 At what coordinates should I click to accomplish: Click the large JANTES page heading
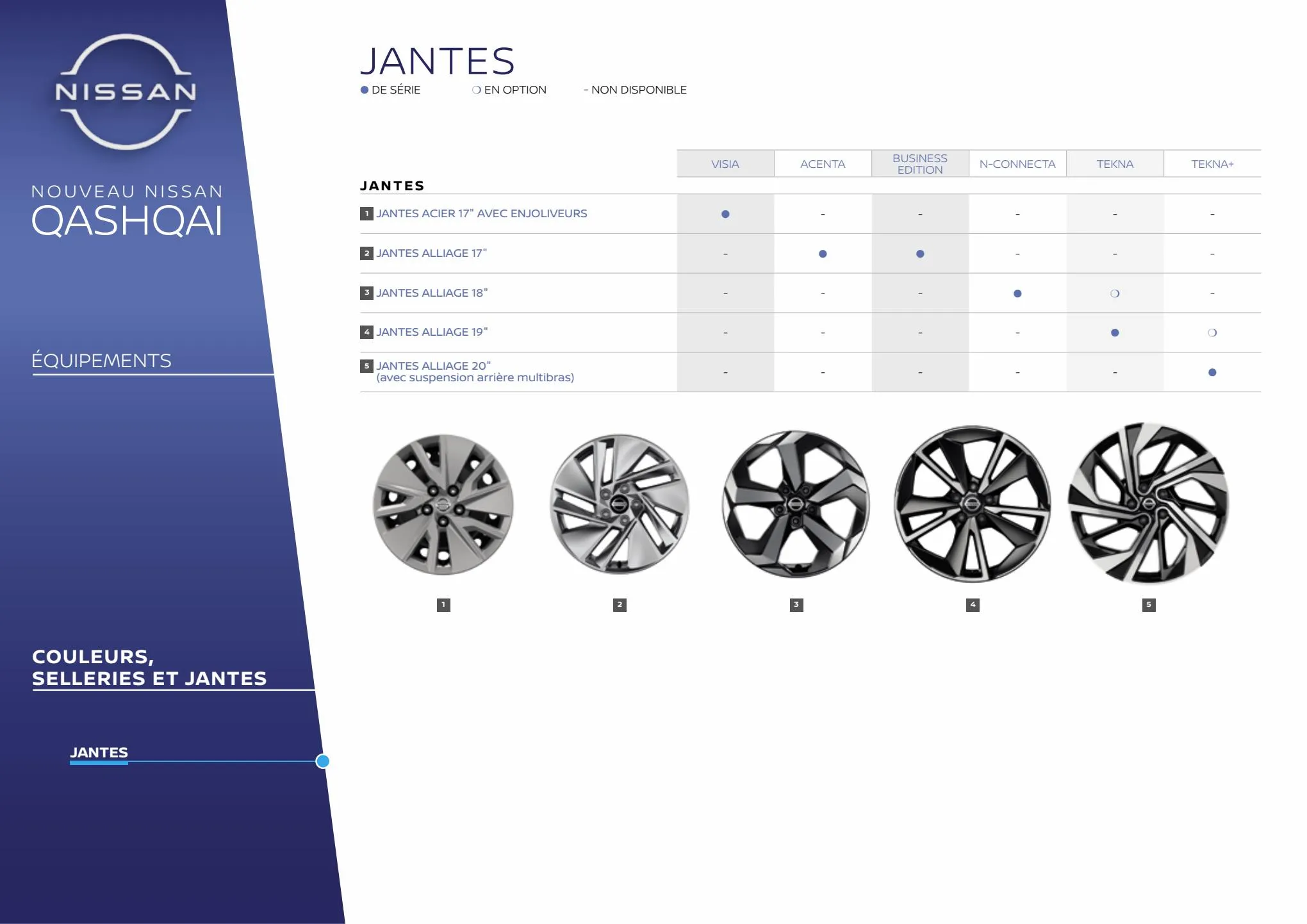(438, 61)
